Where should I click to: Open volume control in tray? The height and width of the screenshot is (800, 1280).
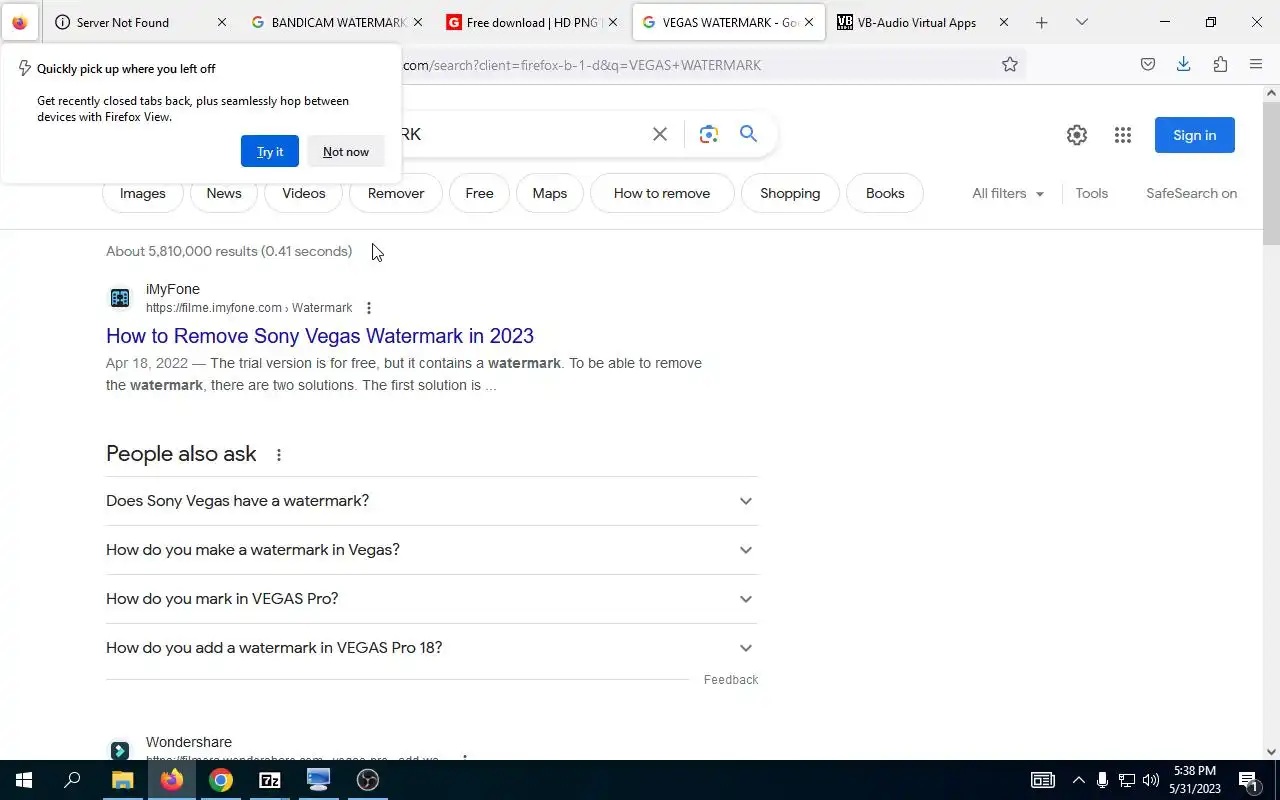[x=1151, y=780]
